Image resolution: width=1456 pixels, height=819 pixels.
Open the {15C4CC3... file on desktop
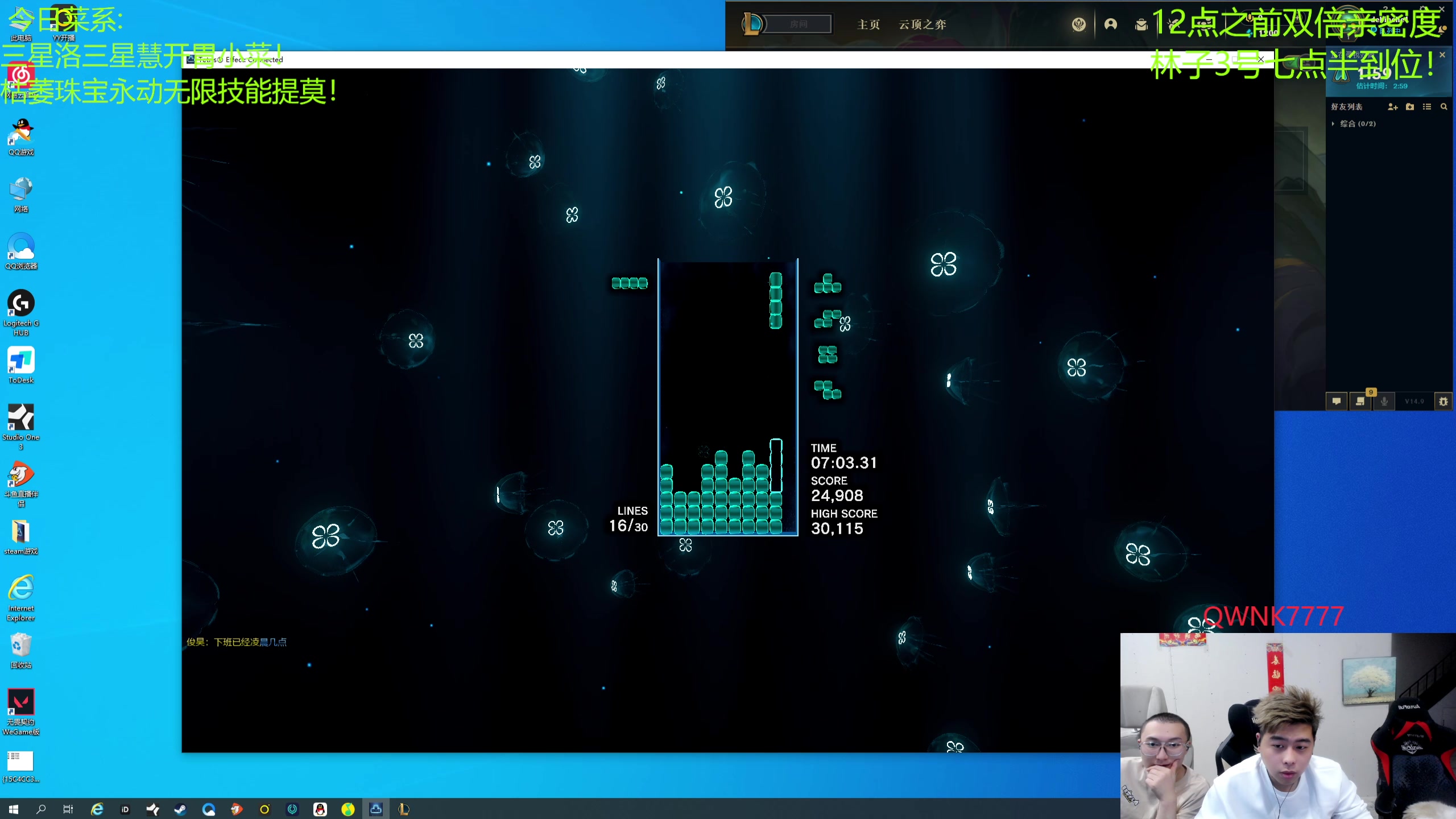(21, 767)
